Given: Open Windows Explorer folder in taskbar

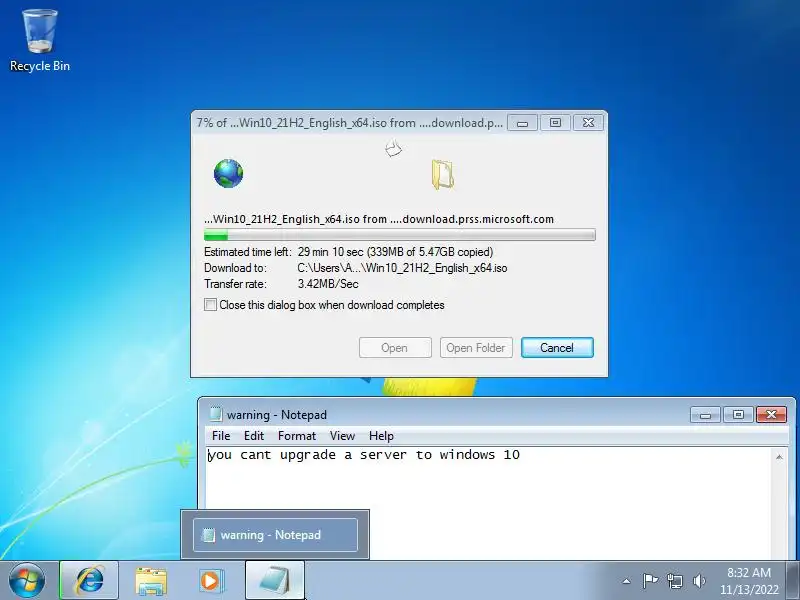Looking at the screenshot, I should click(x=151, y=581).
